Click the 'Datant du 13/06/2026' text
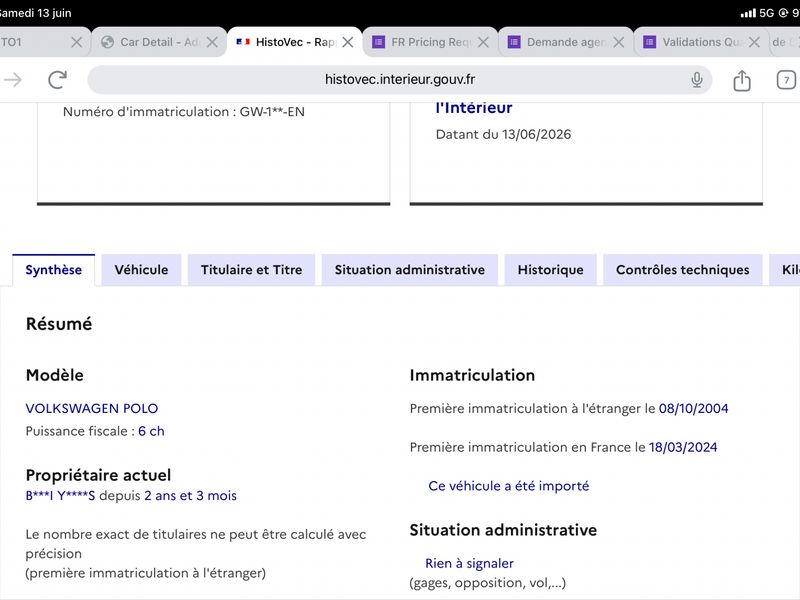800x600 pixels. tap(503, 134)
